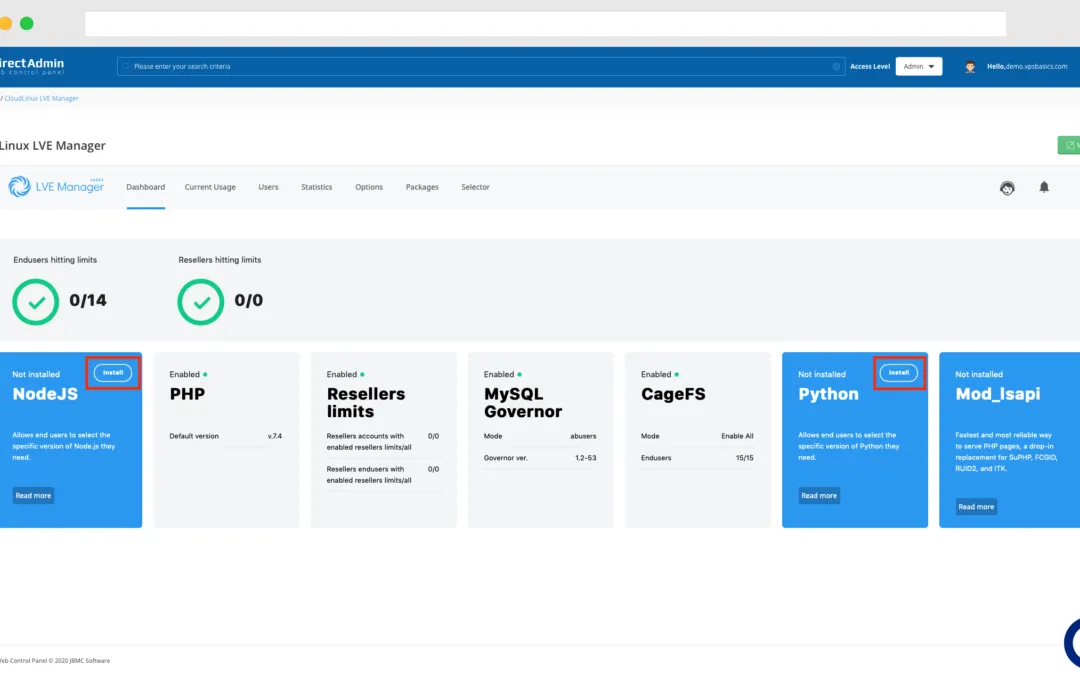The image size is (1080, 675).
Task: Go to the Options tab
Action: pyautogui.click(x=369, y=187)
